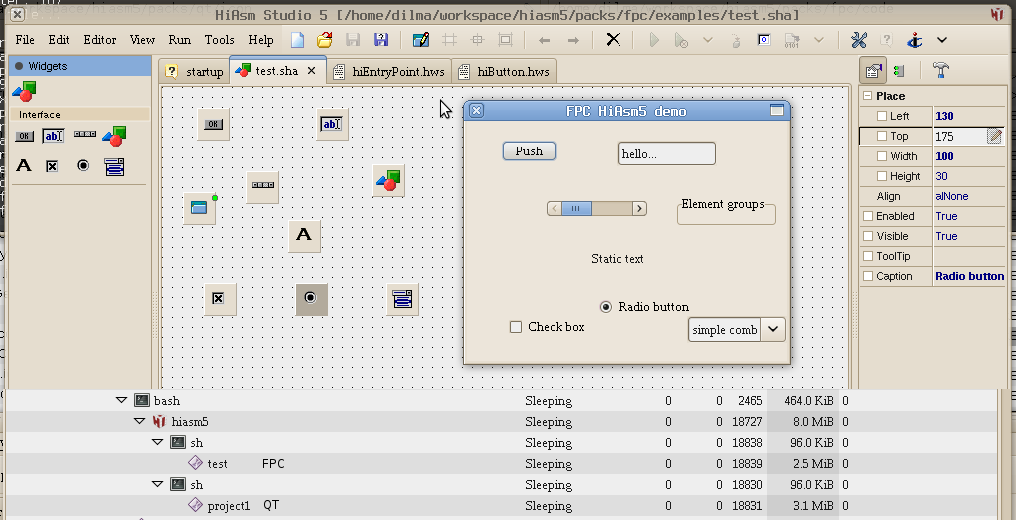
Task: Click the Open file folder toolbar icon
Action: (x=324, y=40)
